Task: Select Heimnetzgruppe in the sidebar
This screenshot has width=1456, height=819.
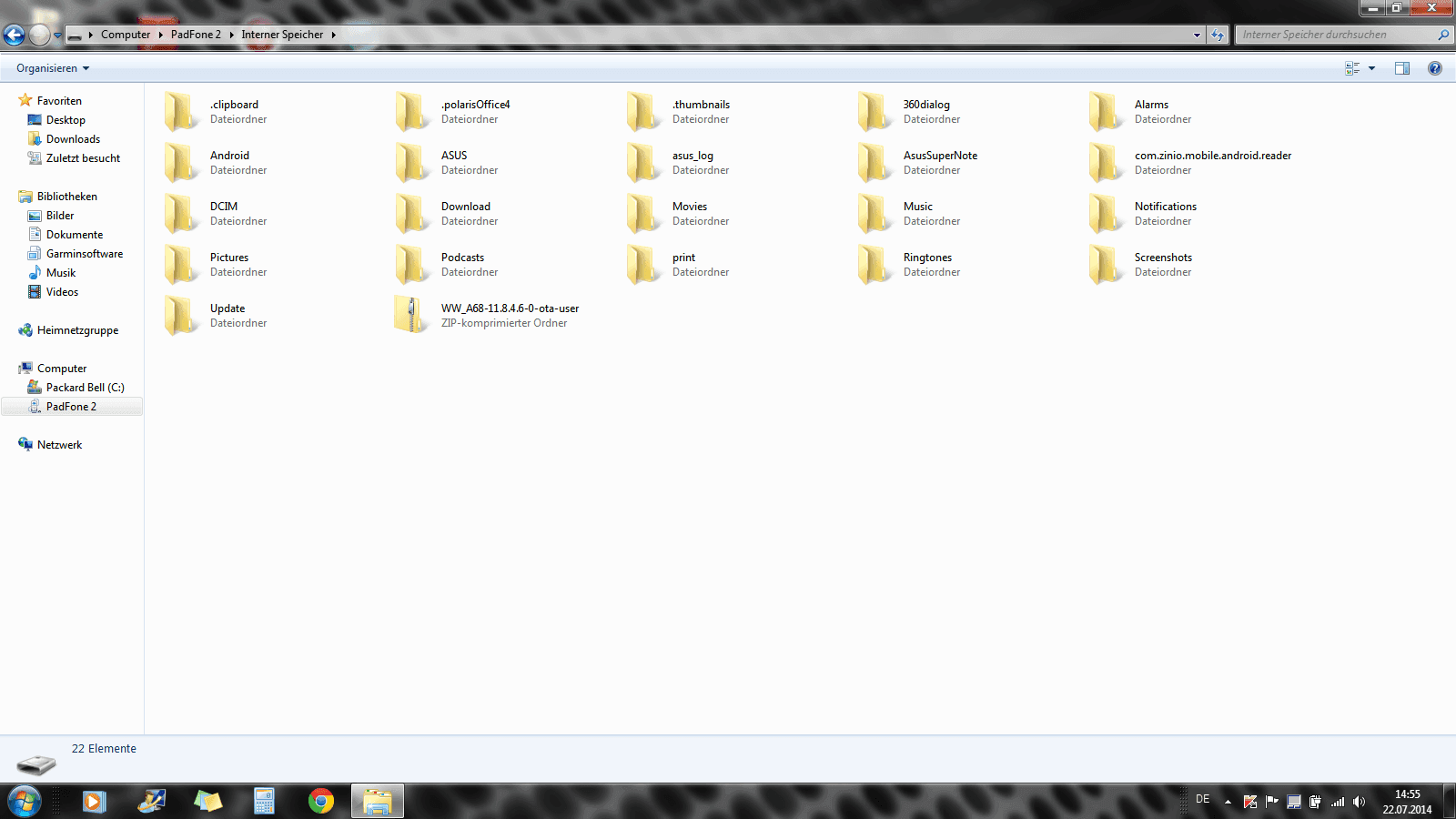Action: [x=77, y=330]
